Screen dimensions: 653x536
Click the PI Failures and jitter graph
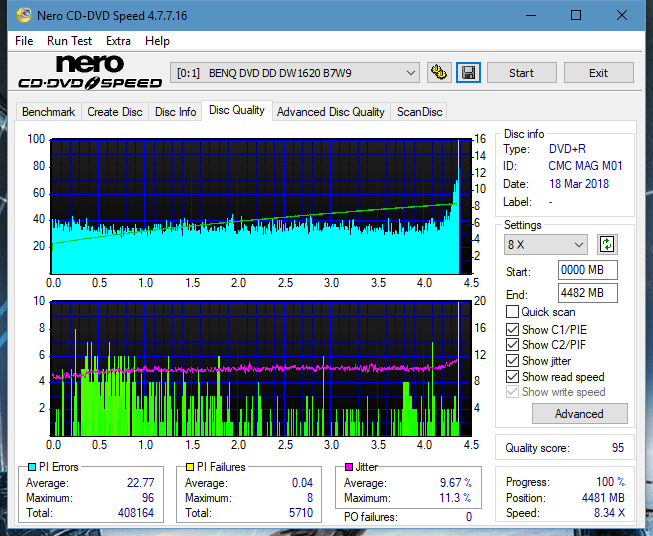pyautogui.click(x=261, y=369)
